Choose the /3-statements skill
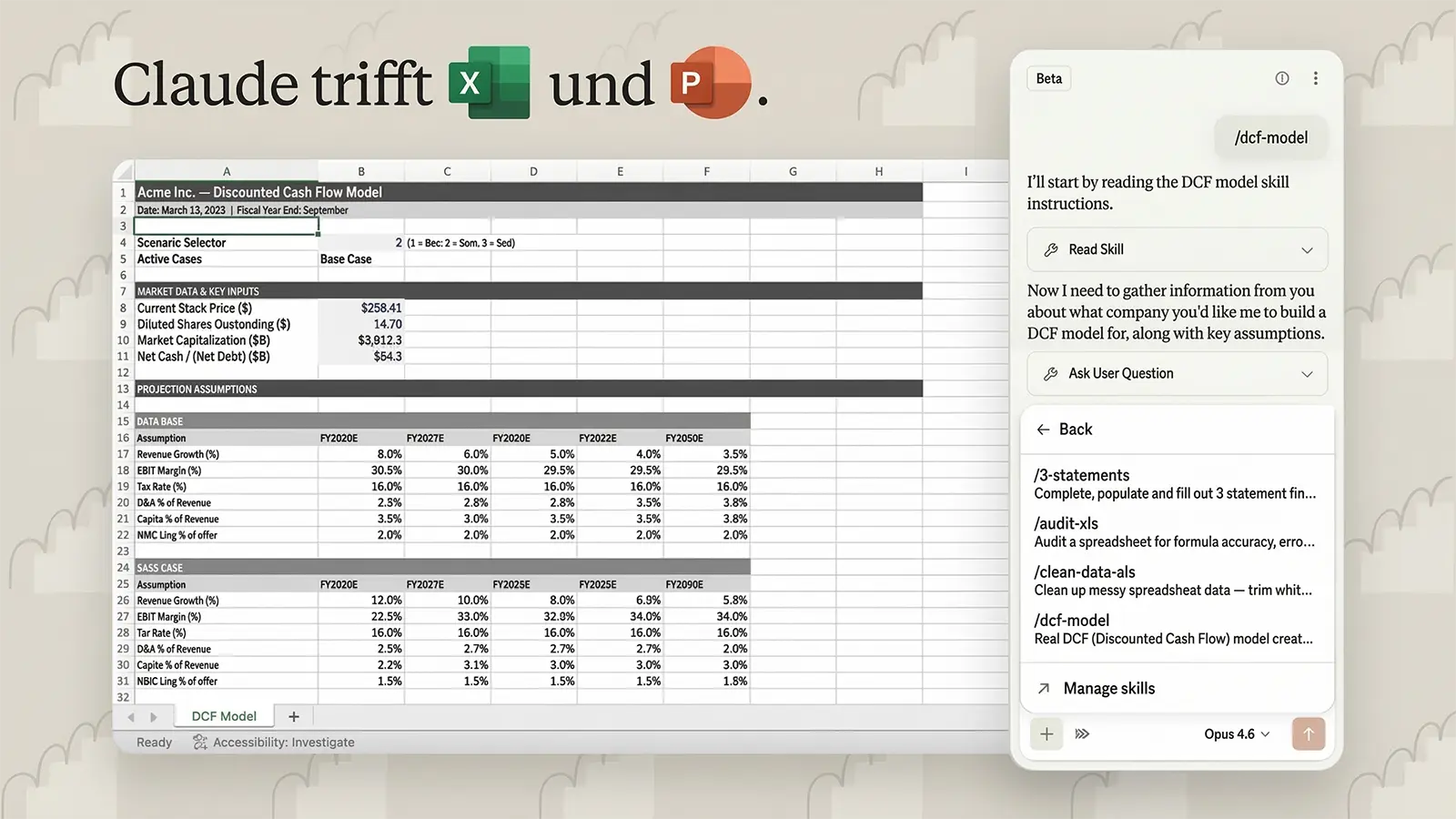 click(x=1174, y=483)
